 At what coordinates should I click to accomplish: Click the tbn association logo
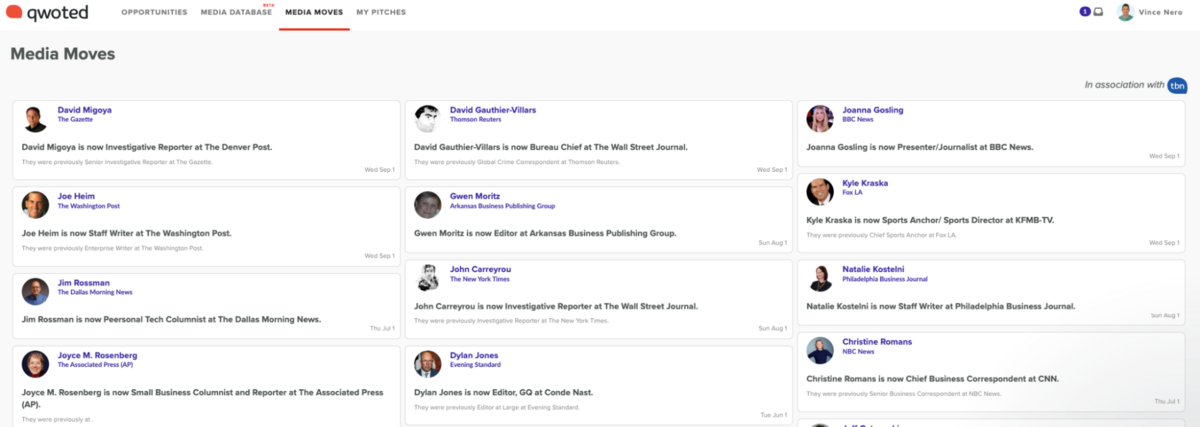coord(1178,85)
